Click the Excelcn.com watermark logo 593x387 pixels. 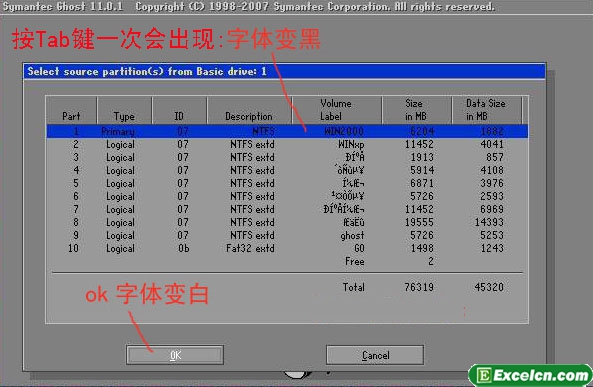tap(530, 375)
